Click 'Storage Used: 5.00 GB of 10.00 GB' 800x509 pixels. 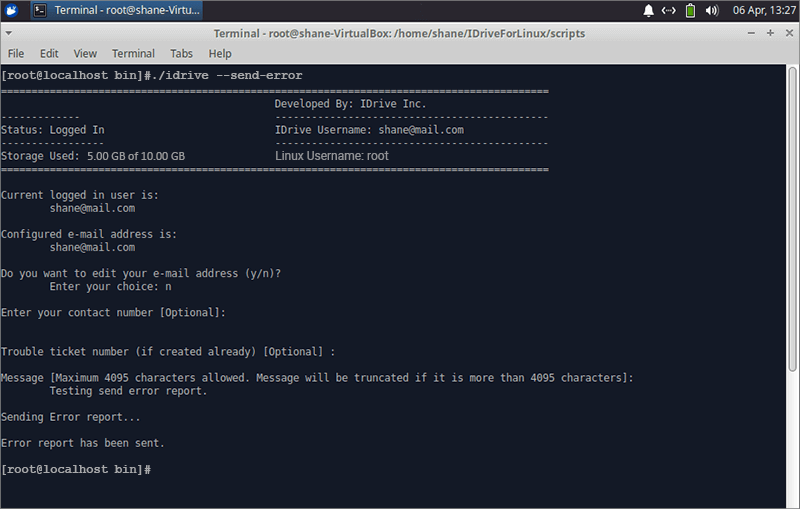tap(93, 156)
